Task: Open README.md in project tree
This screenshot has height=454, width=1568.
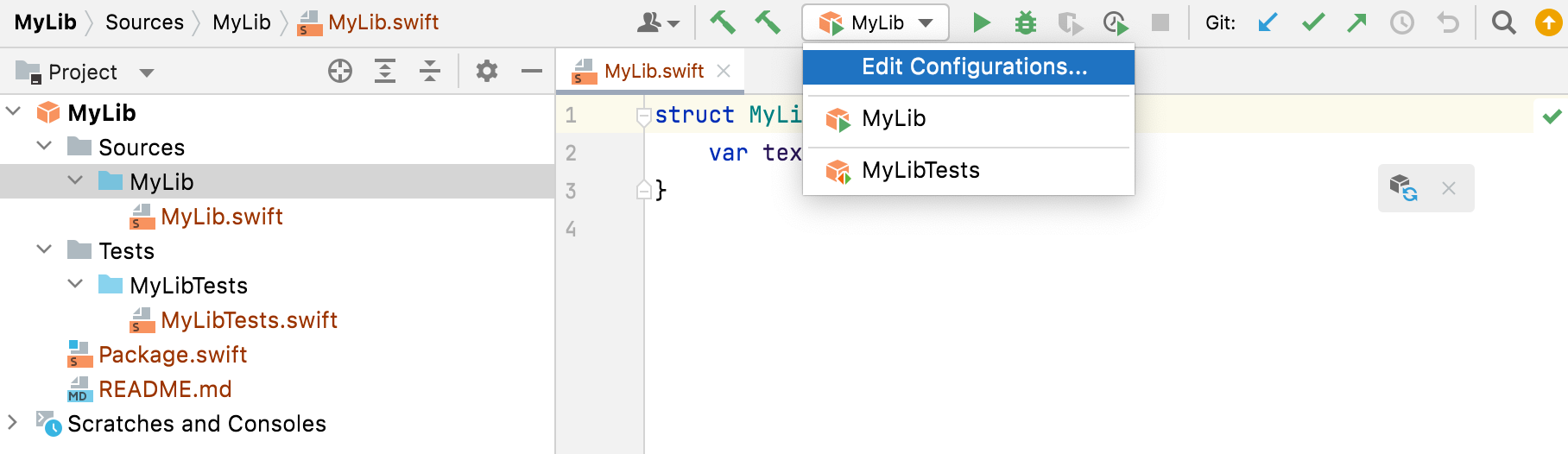Action: click(165, 389)
